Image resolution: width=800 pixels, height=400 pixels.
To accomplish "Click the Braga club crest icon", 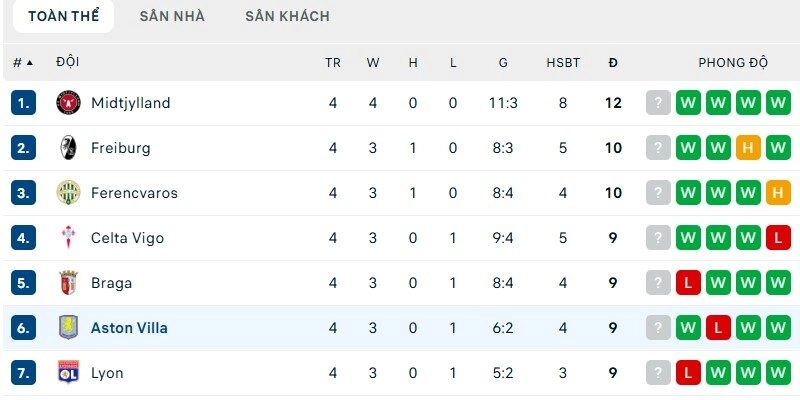I will click(67, 283).
